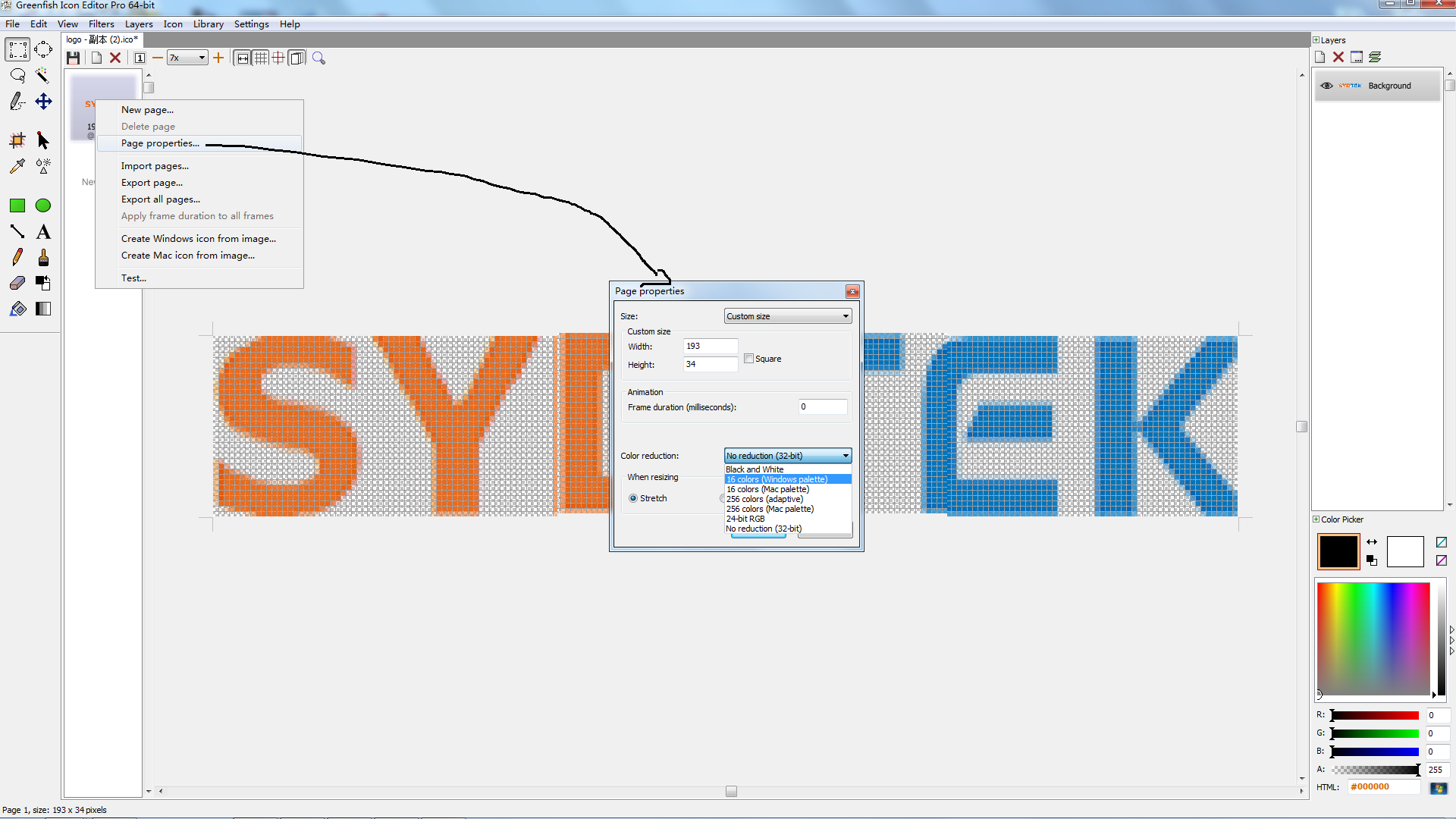The width and height of the screenshot is (1456, 819).
Task: Check the Square checkbox
Action: click(748, 359)
